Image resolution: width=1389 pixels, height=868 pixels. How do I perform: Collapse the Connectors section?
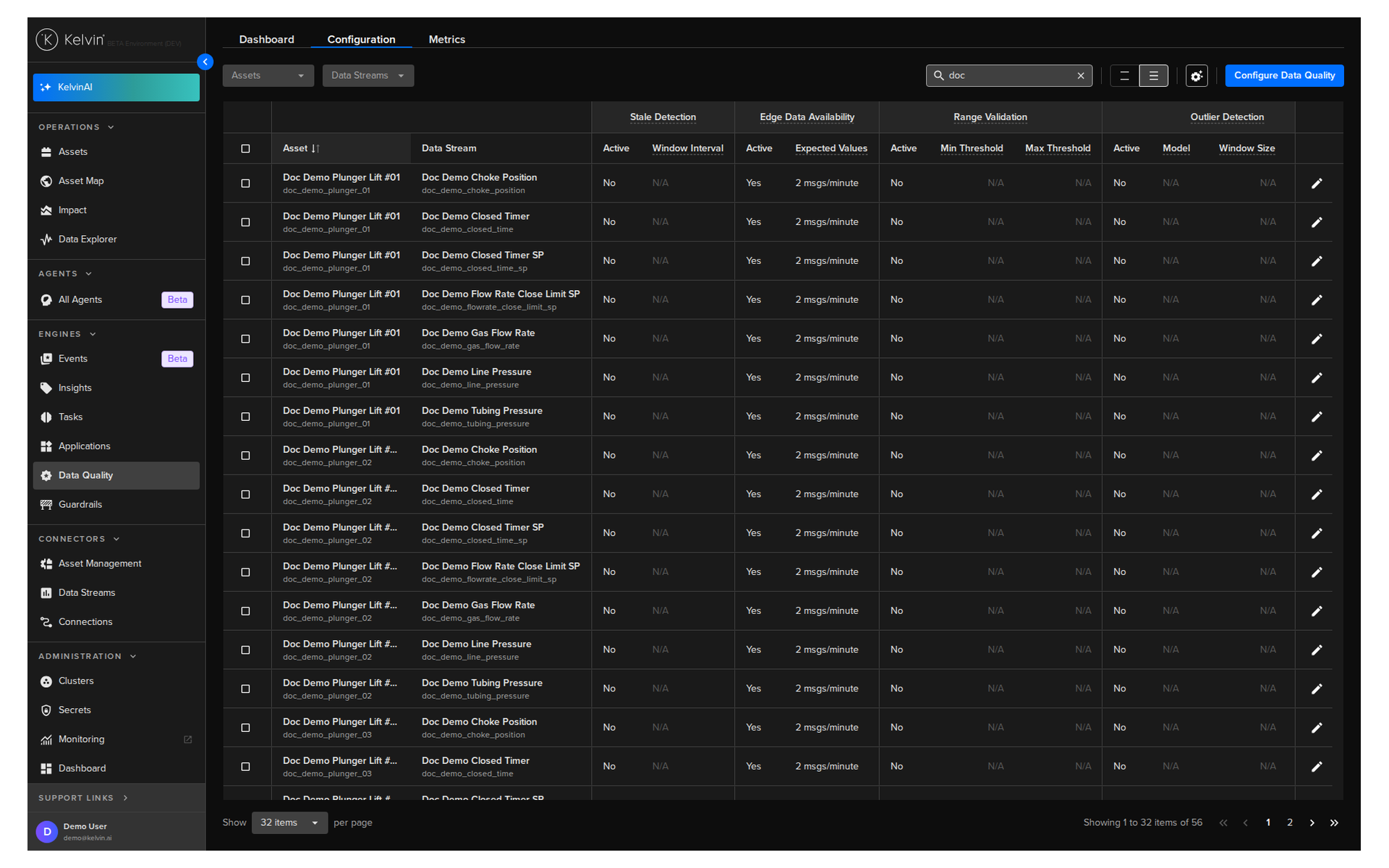tap(79, 540)
